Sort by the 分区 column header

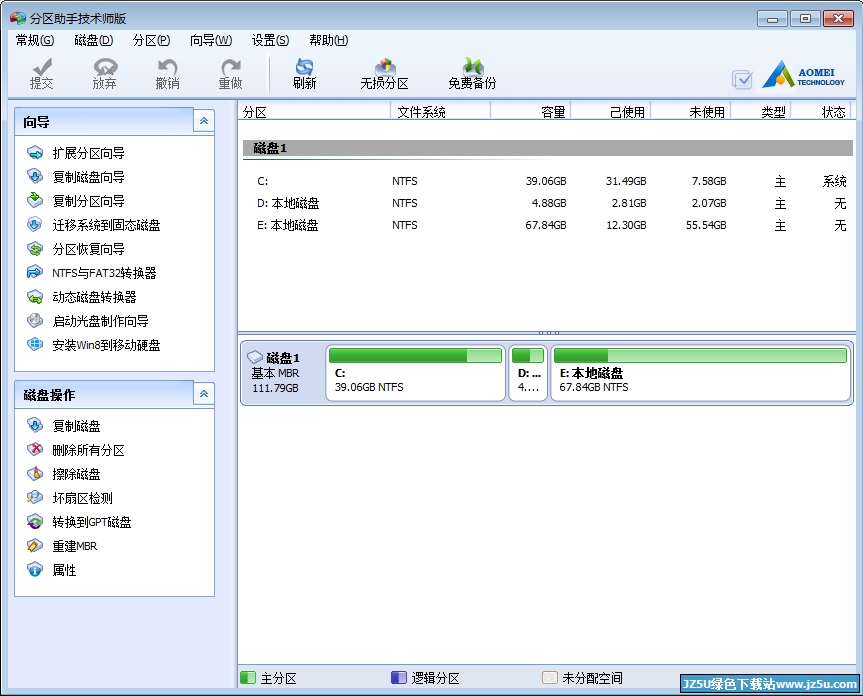(x=314, y=112)
